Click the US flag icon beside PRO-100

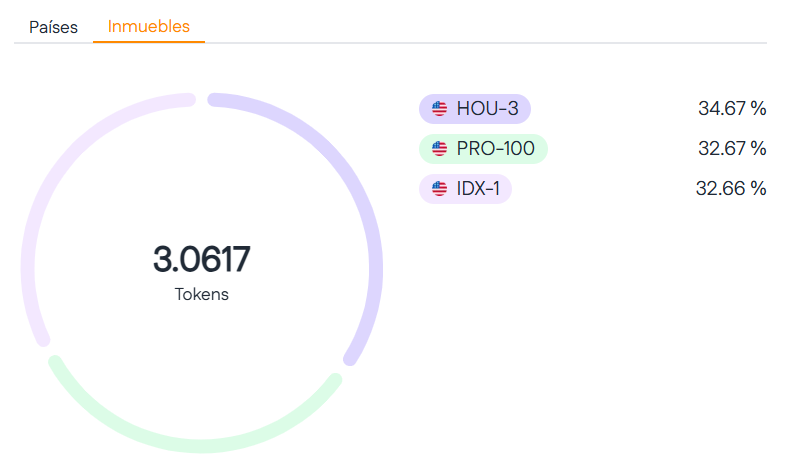coord(439,149)
